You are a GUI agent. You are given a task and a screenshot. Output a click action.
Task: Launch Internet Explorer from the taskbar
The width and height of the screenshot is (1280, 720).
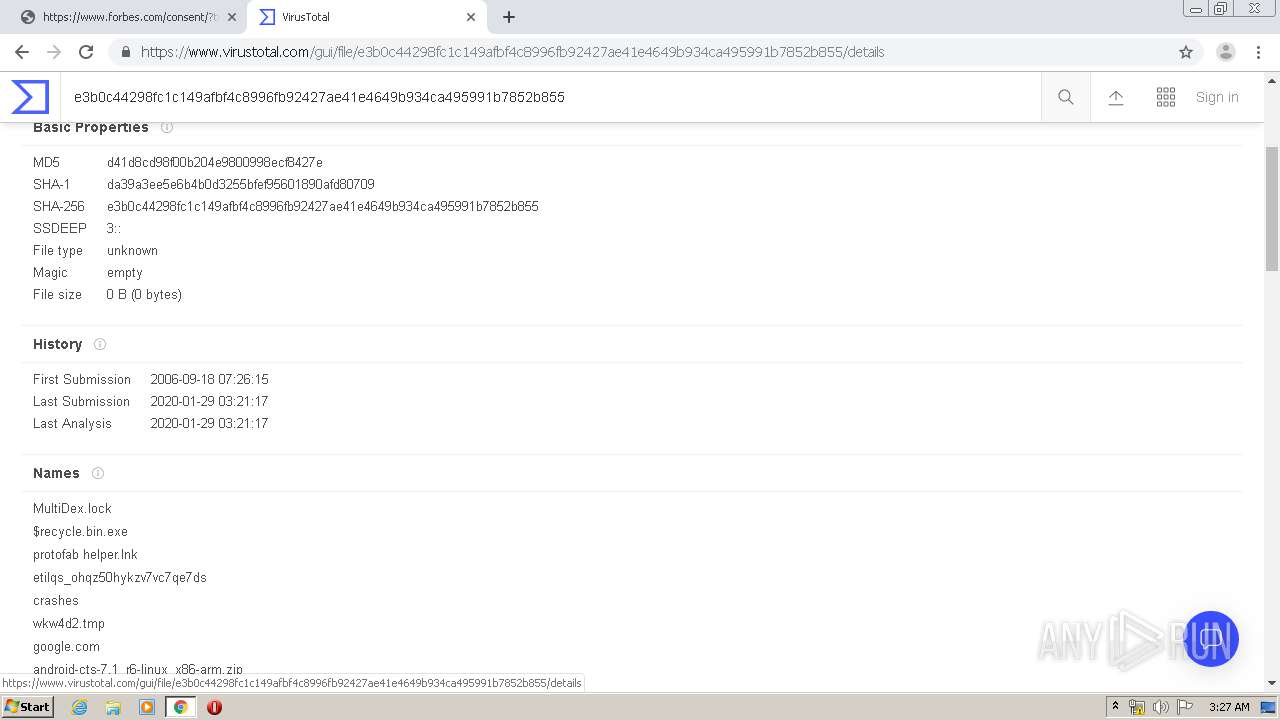pos(80,706)
